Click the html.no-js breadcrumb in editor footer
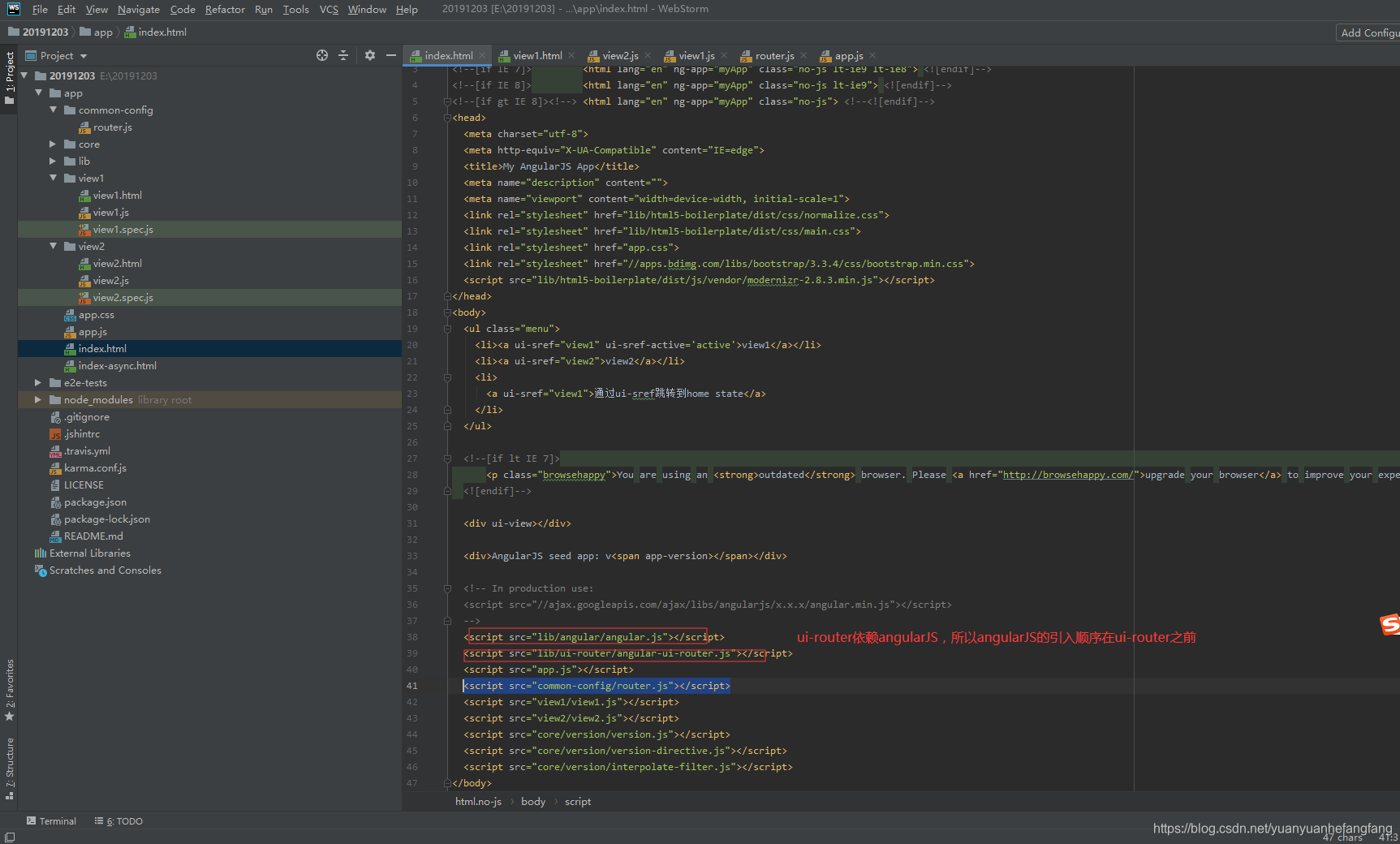 pos(478,802)
